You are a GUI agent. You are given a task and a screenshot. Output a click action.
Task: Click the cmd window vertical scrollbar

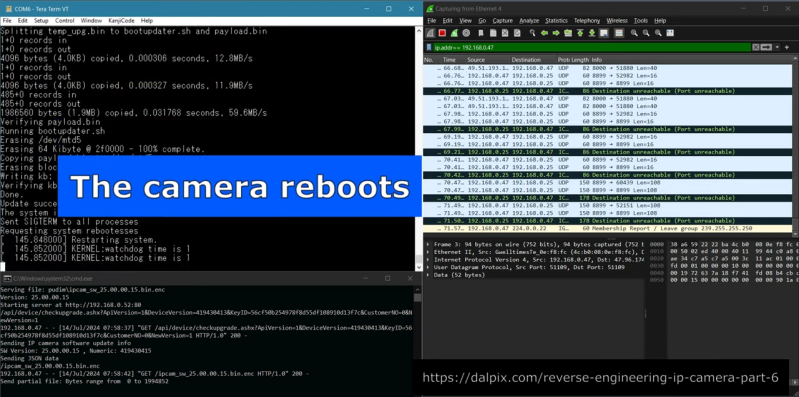pyautogui.click(x=417, y=336)
